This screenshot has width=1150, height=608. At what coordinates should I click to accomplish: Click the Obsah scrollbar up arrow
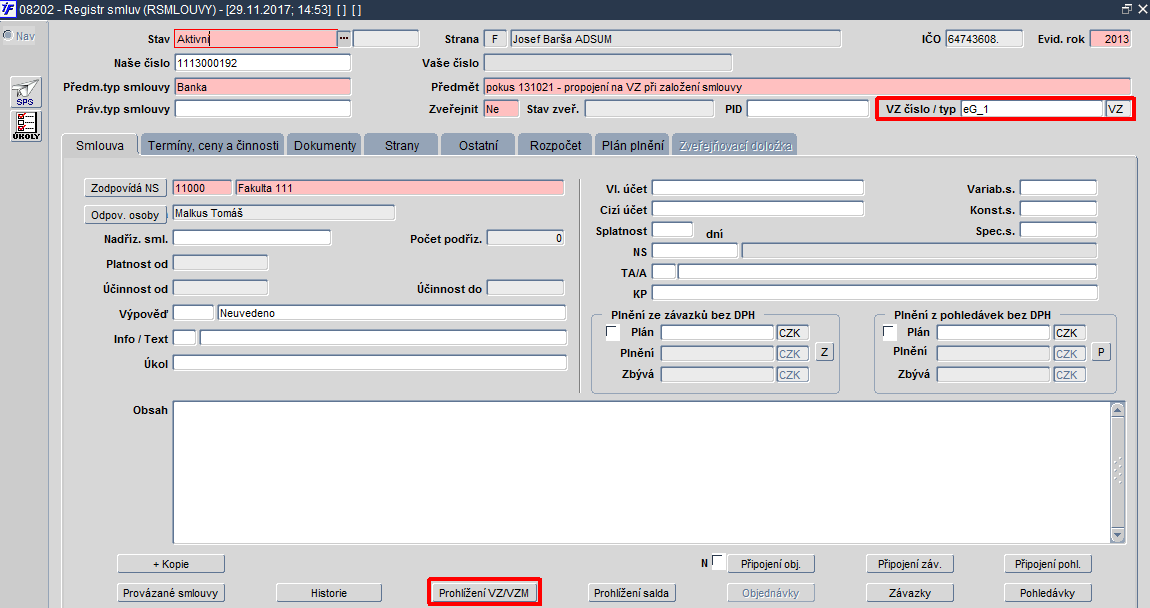[x=1118, y=410]
